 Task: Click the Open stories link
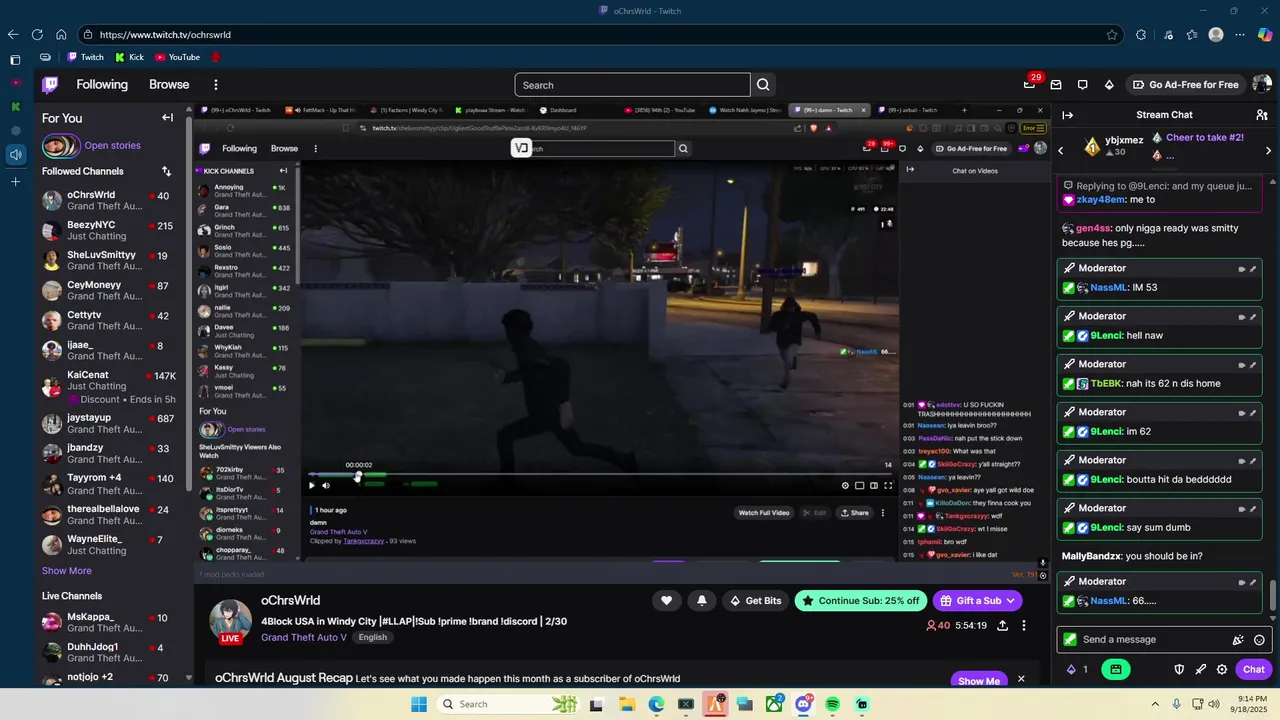click(112, 146)
